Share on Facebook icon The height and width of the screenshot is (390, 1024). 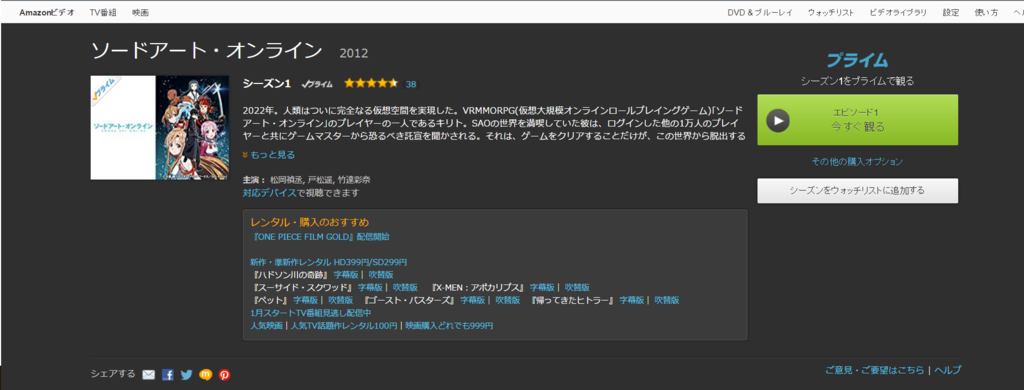tap(168, 375)
